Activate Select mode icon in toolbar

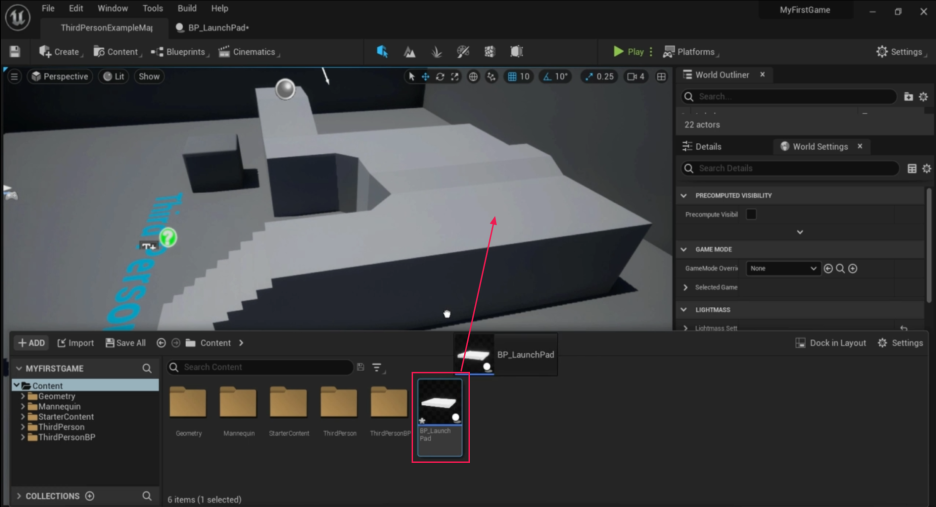coord(382,52)
